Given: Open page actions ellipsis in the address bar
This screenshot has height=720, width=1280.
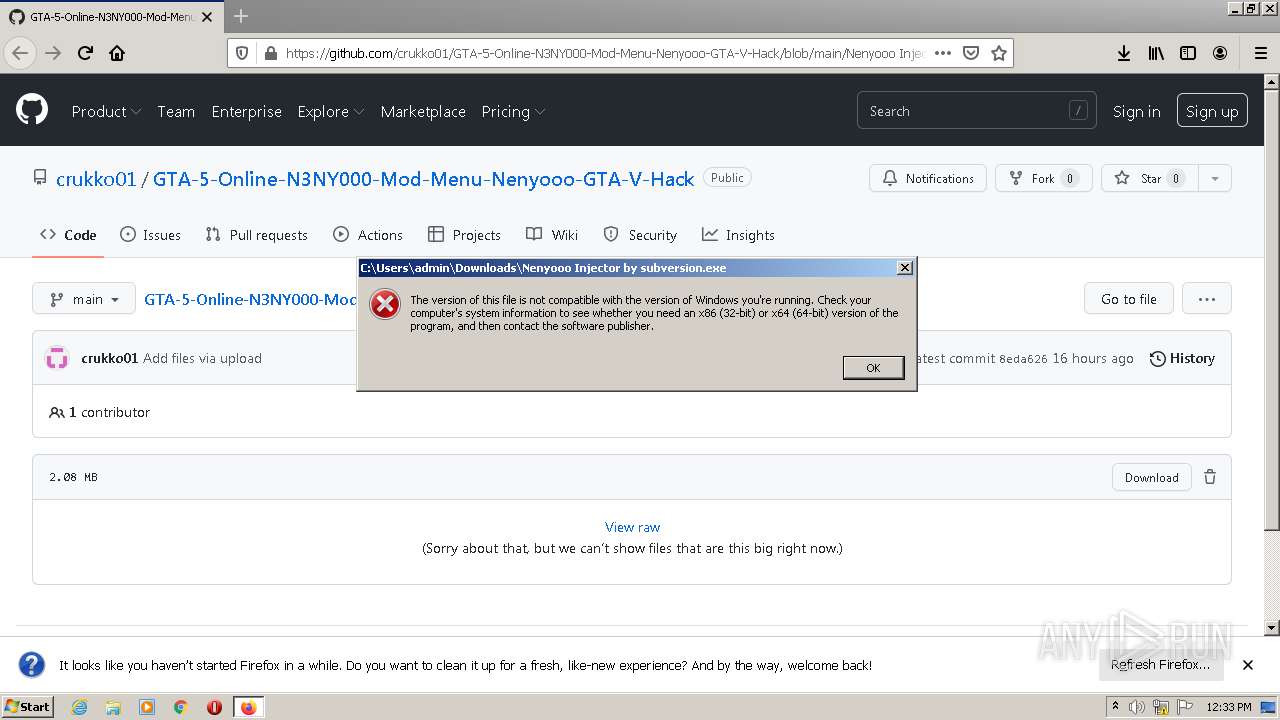Looking at the screenshot, I should [x=942, y=53].
